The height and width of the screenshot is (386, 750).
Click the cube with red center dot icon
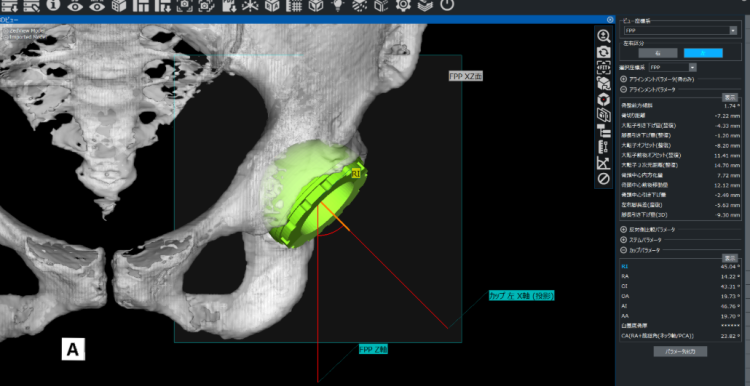604,99
